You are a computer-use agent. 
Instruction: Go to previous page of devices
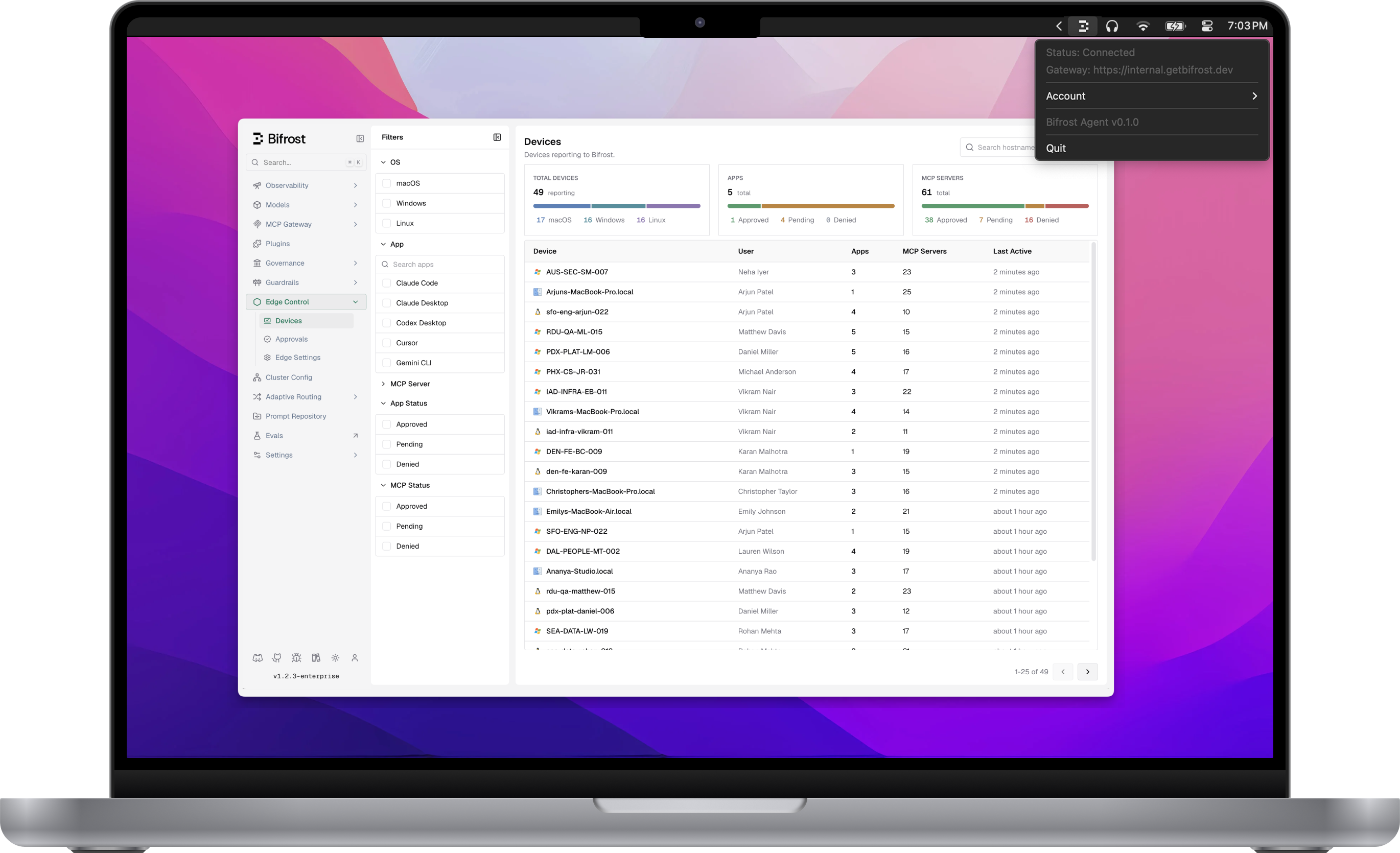(x=1062, y=671)
